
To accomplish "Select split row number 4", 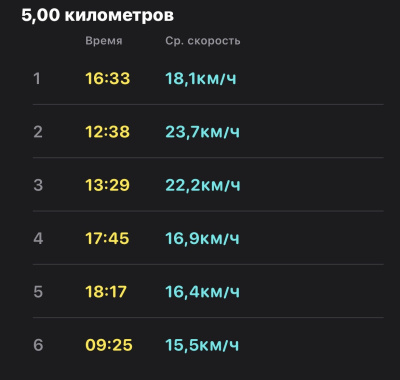I will tap(208, 238).
